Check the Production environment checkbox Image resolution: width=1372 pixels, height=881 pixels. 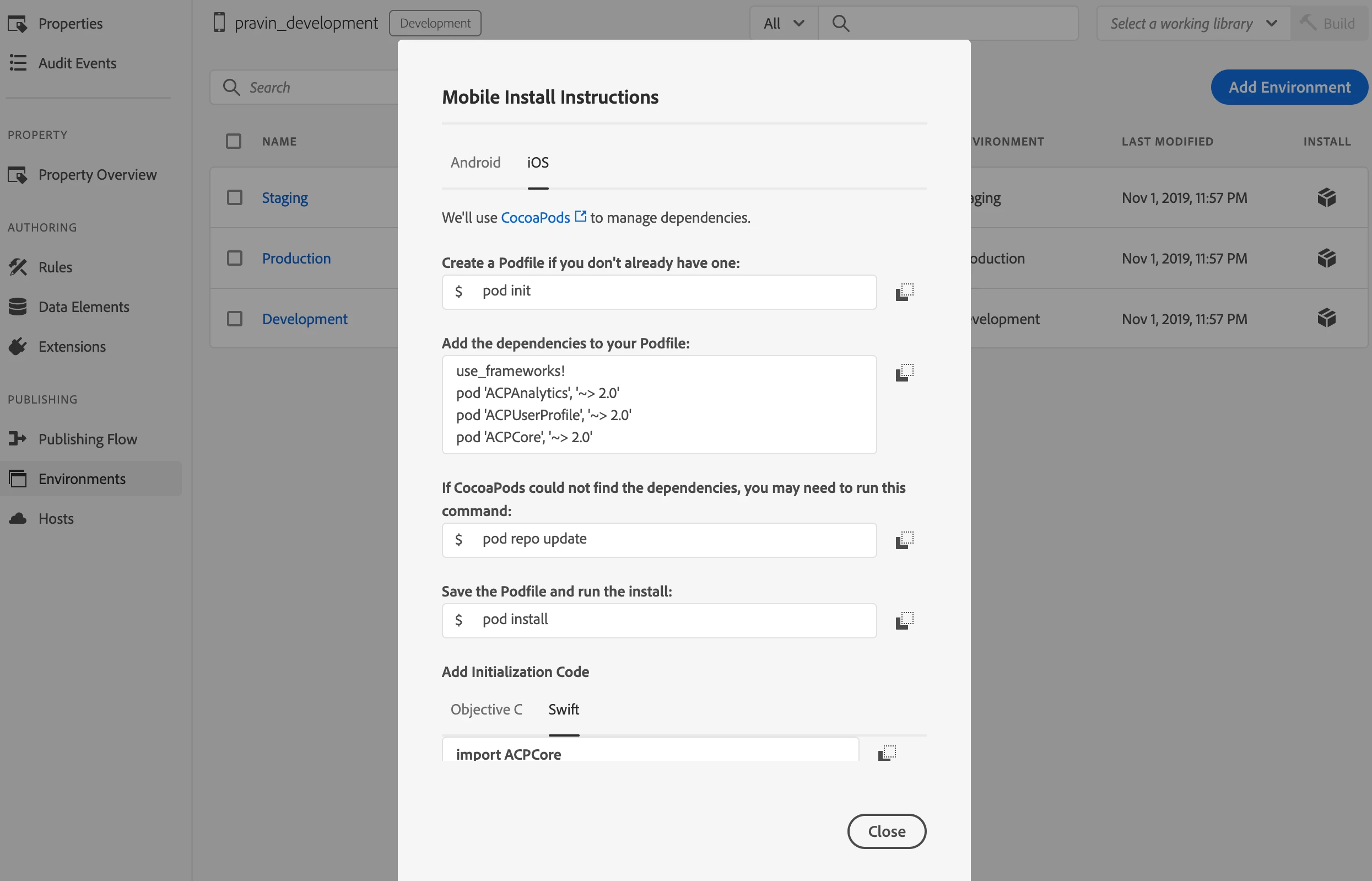234,258
